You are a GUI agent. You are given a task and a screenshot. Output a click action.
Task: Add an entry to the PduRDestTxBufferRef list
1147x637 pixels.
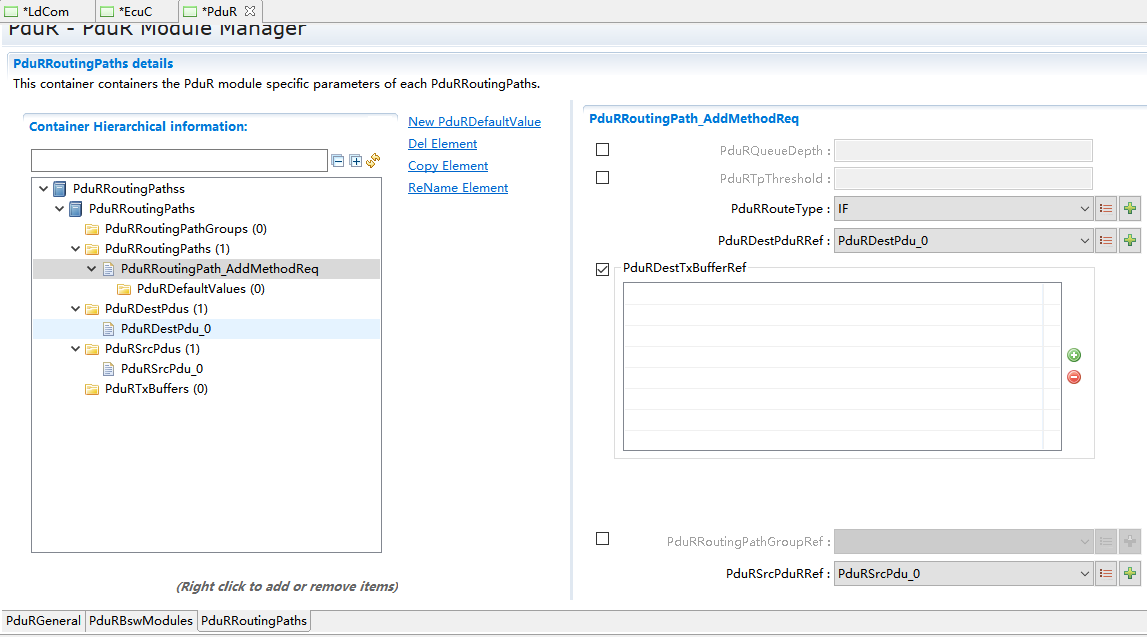click(1074, 355)
